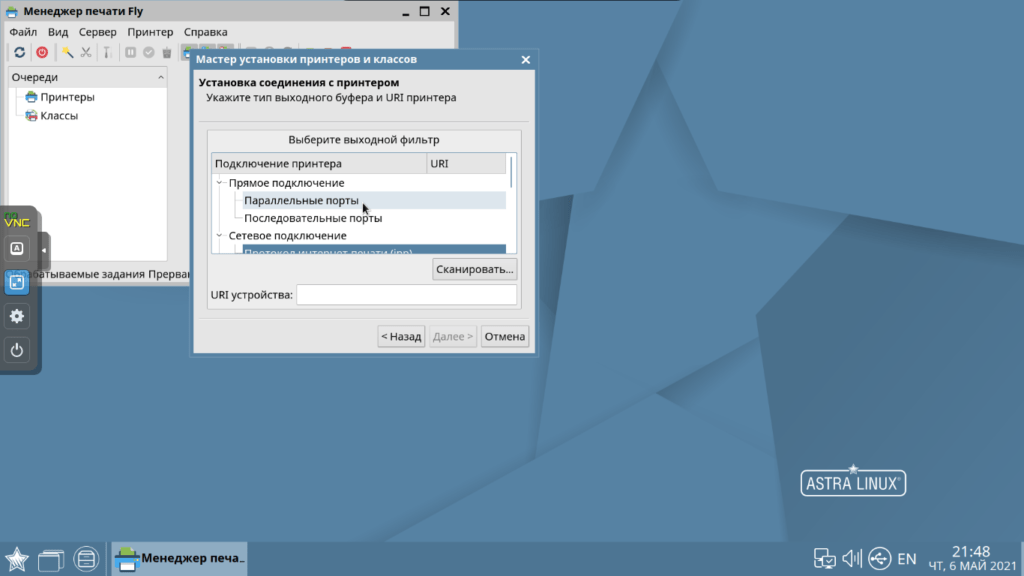Select 'Последовательные порты' in connection list
The width and height of the screenshot is (1024, 576).
(x=313, y=218)
